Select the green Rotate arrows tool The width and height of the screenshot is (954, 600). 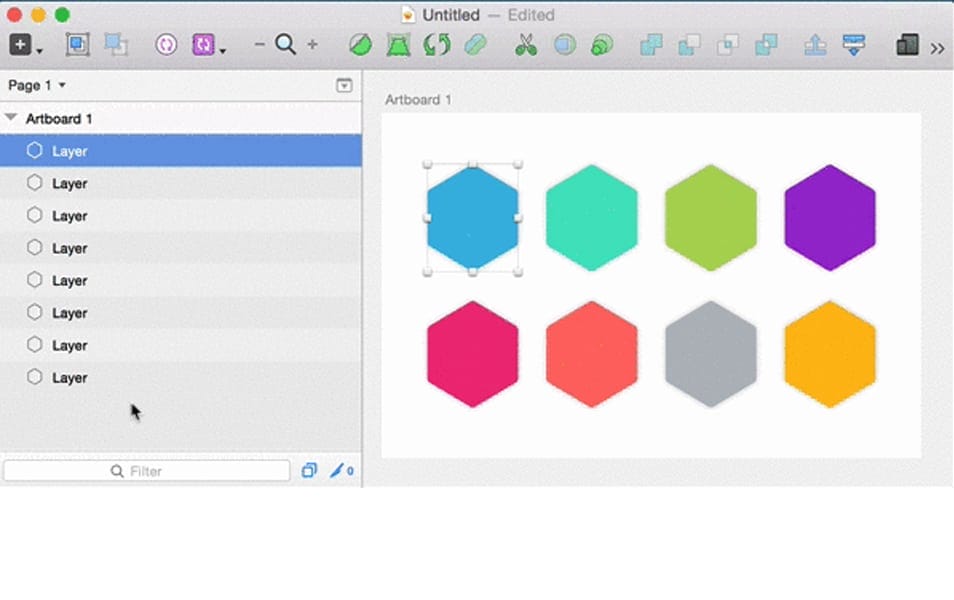(437, 45)
